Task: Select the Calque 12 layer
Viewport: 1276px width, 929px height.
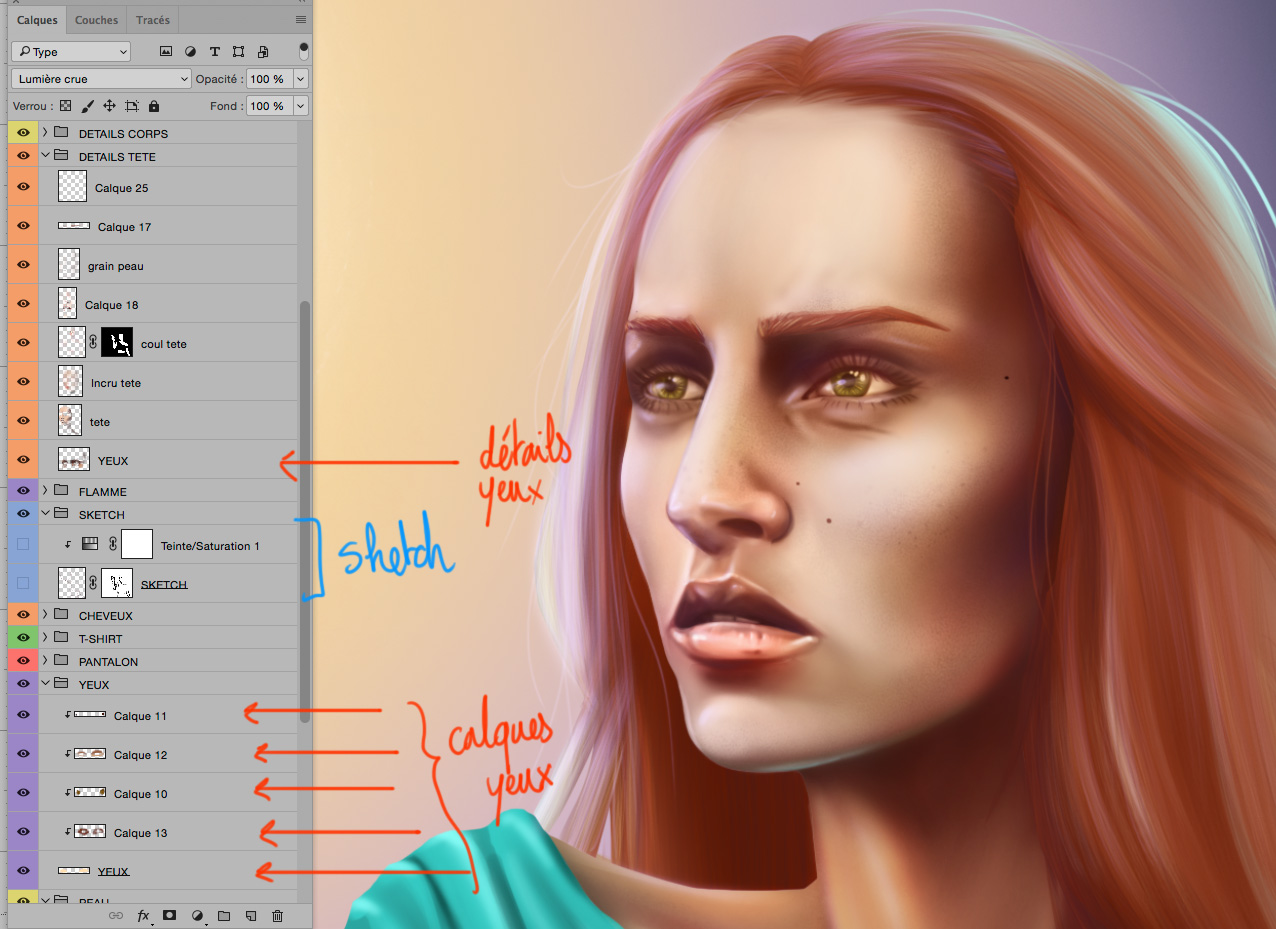Action: (140, 755)
